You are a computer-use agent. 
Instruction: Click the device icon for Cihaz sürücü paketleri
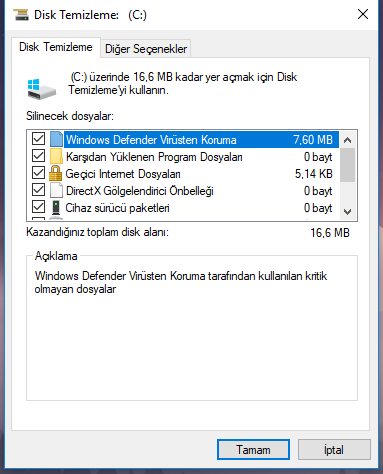56,207
